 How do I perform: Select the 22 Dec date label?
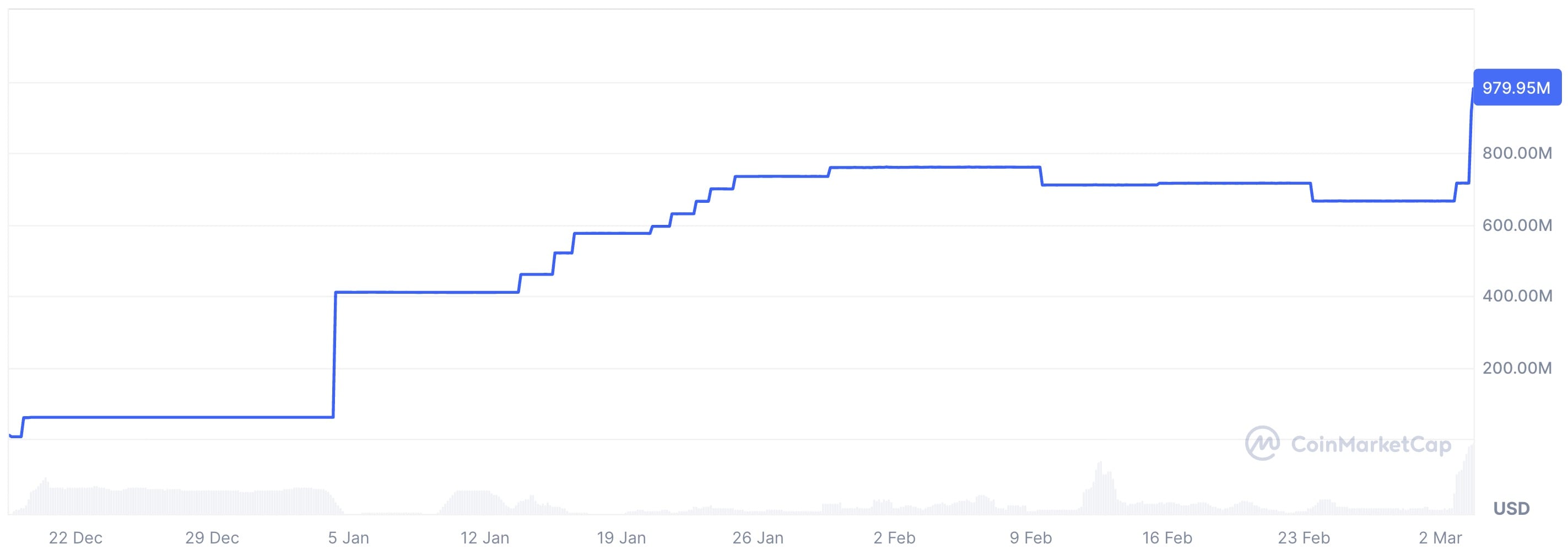[x=75, y=538]
